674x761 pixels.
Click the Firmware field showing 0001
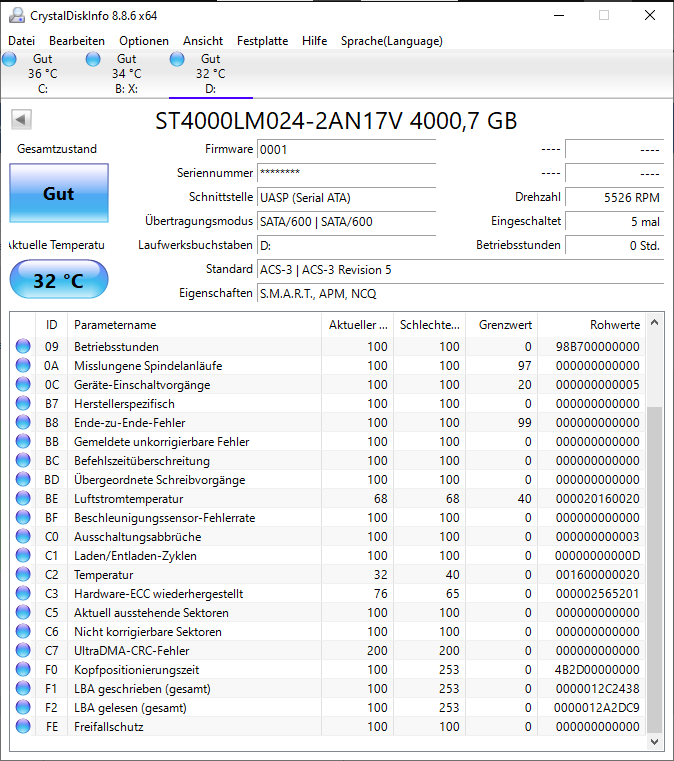tap(346, 149)
